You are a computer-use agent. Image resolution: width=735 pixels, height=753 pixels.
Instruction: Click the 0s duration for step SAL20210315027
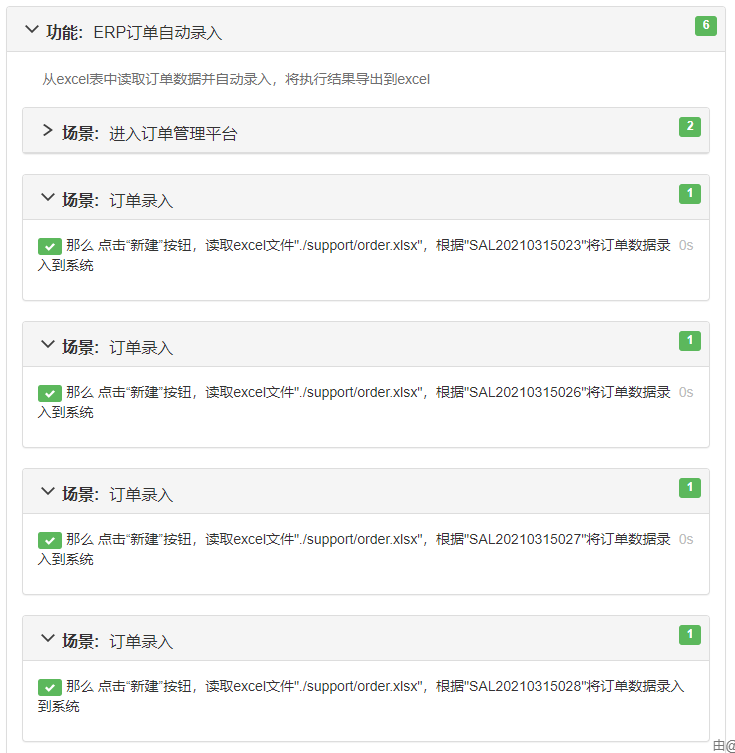686,539
